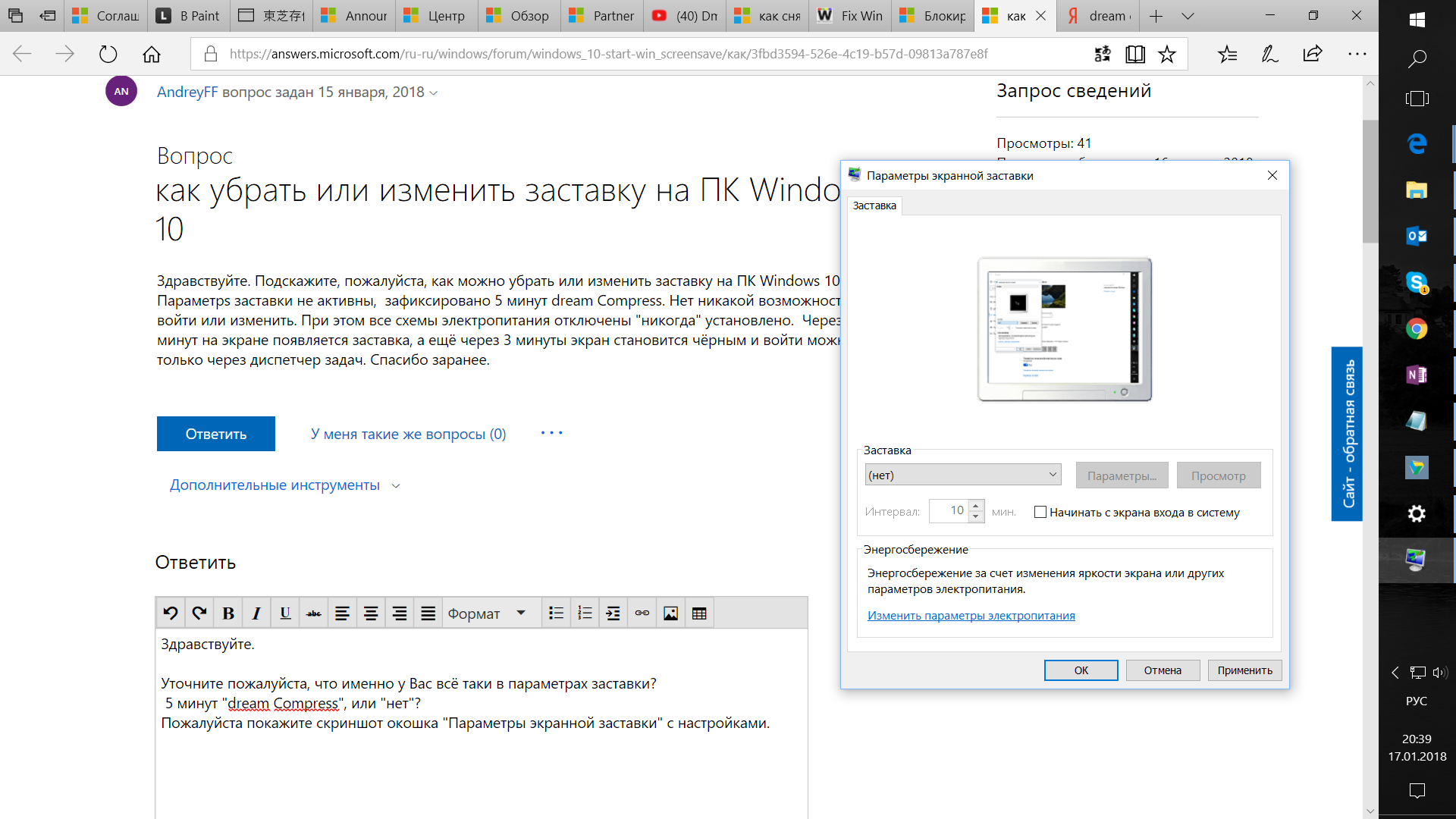Open Reading view in Edge
Screen dimensions: 1456x819
(1135, 54)
